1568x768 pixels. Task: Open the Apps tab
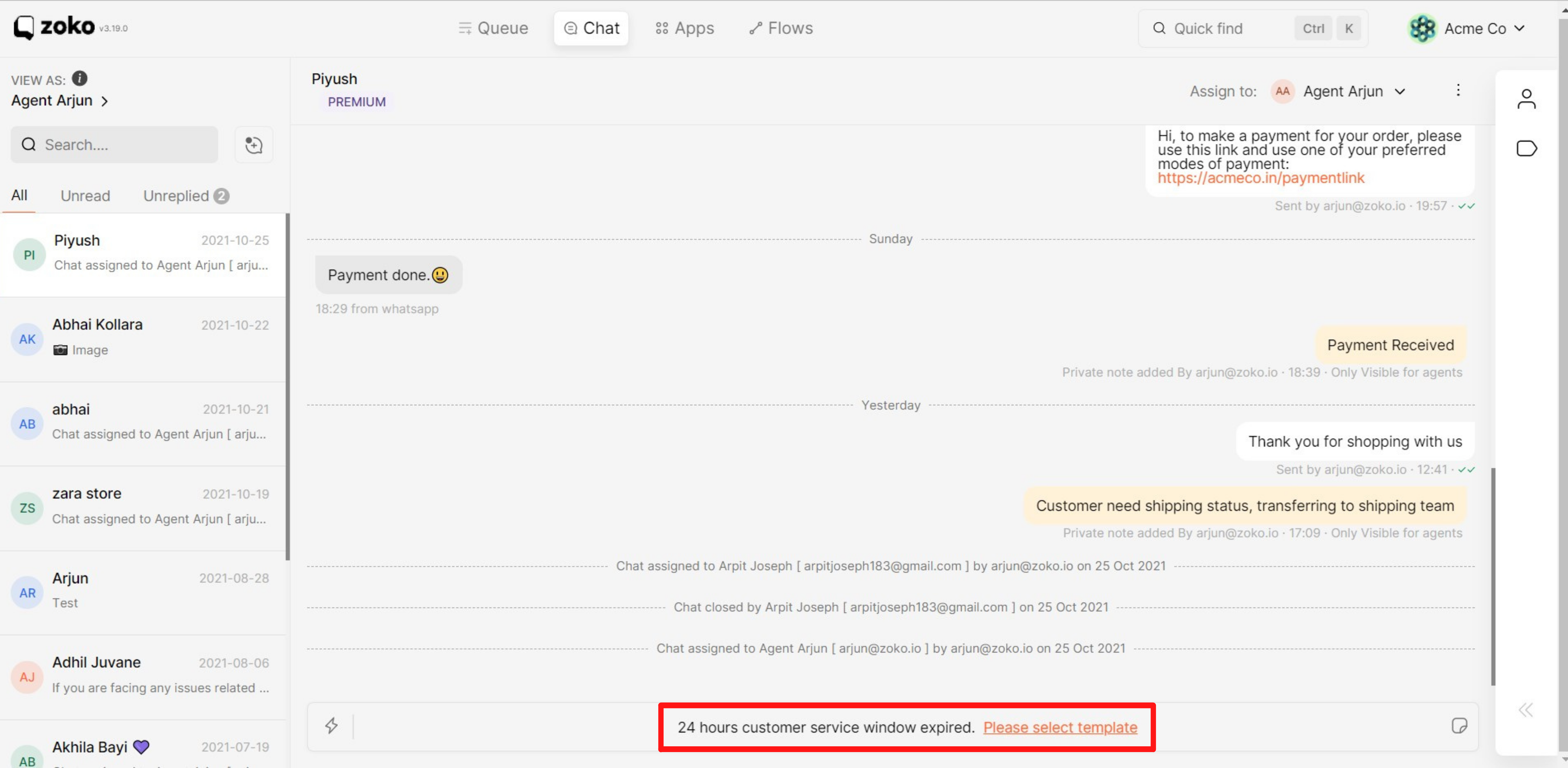[x=685, y=29]
